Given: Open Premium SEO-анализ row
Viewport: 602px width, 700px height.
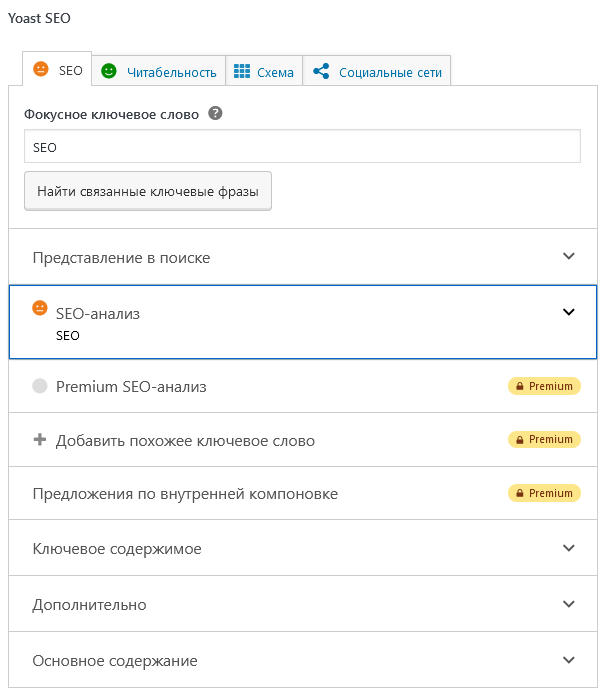Looking at the screenshot, I should tap(303, 386).
